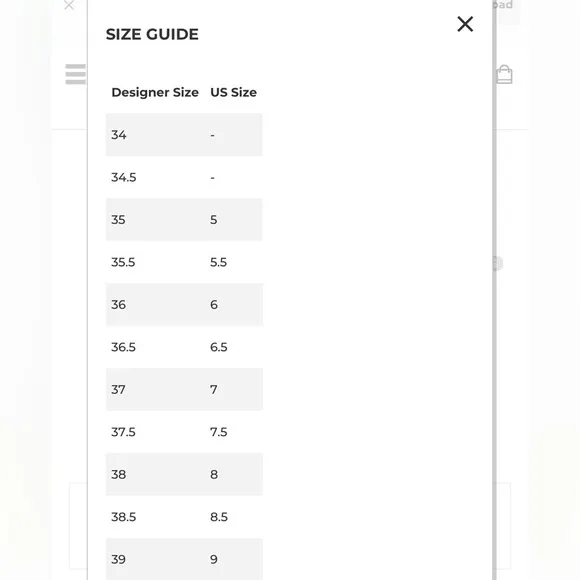The image size is (580, 580).
Task: Open the hamburger menu icon
Action: (76, 74)
